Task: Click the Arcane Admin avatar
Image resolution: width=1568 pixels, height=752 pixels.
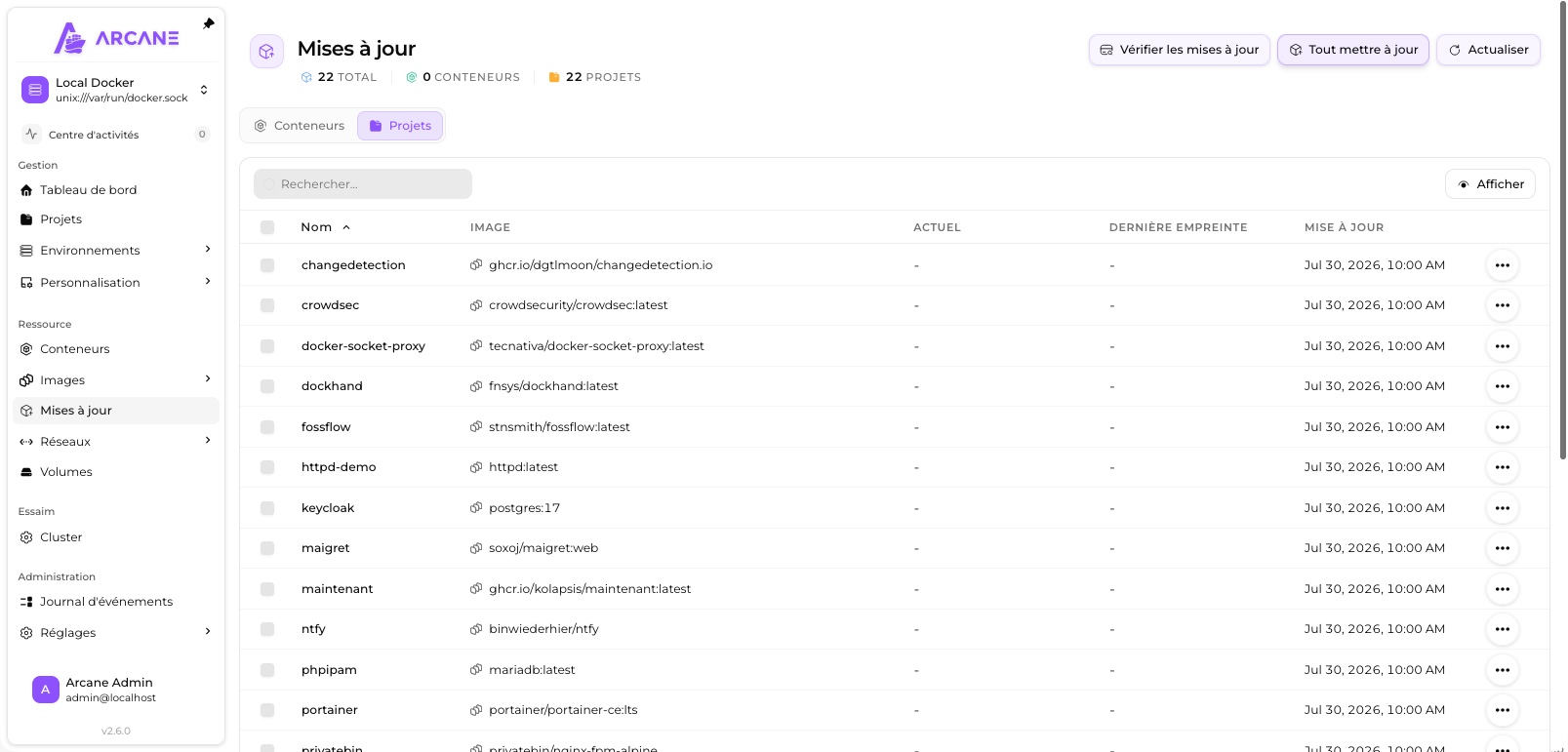Action: coord(45,690)
